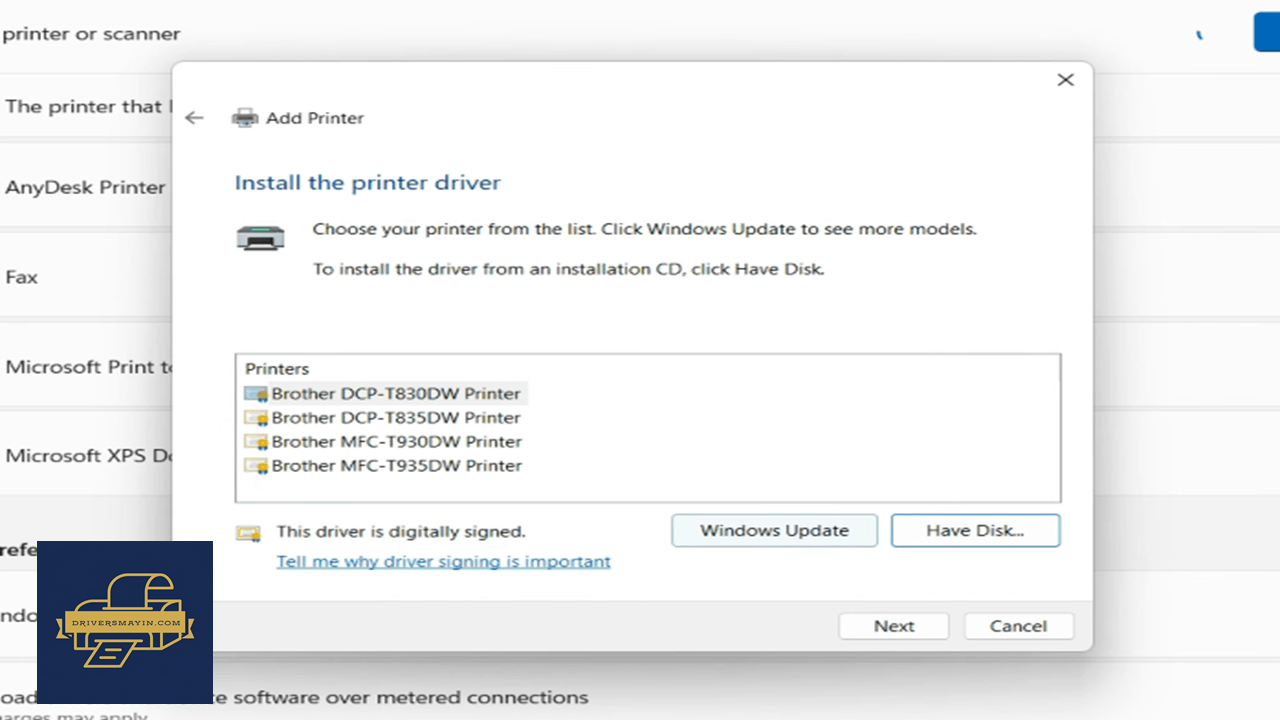
Task: Close the Add Printer dialog
Action: pyautogui.click(x=1066, y=80)
